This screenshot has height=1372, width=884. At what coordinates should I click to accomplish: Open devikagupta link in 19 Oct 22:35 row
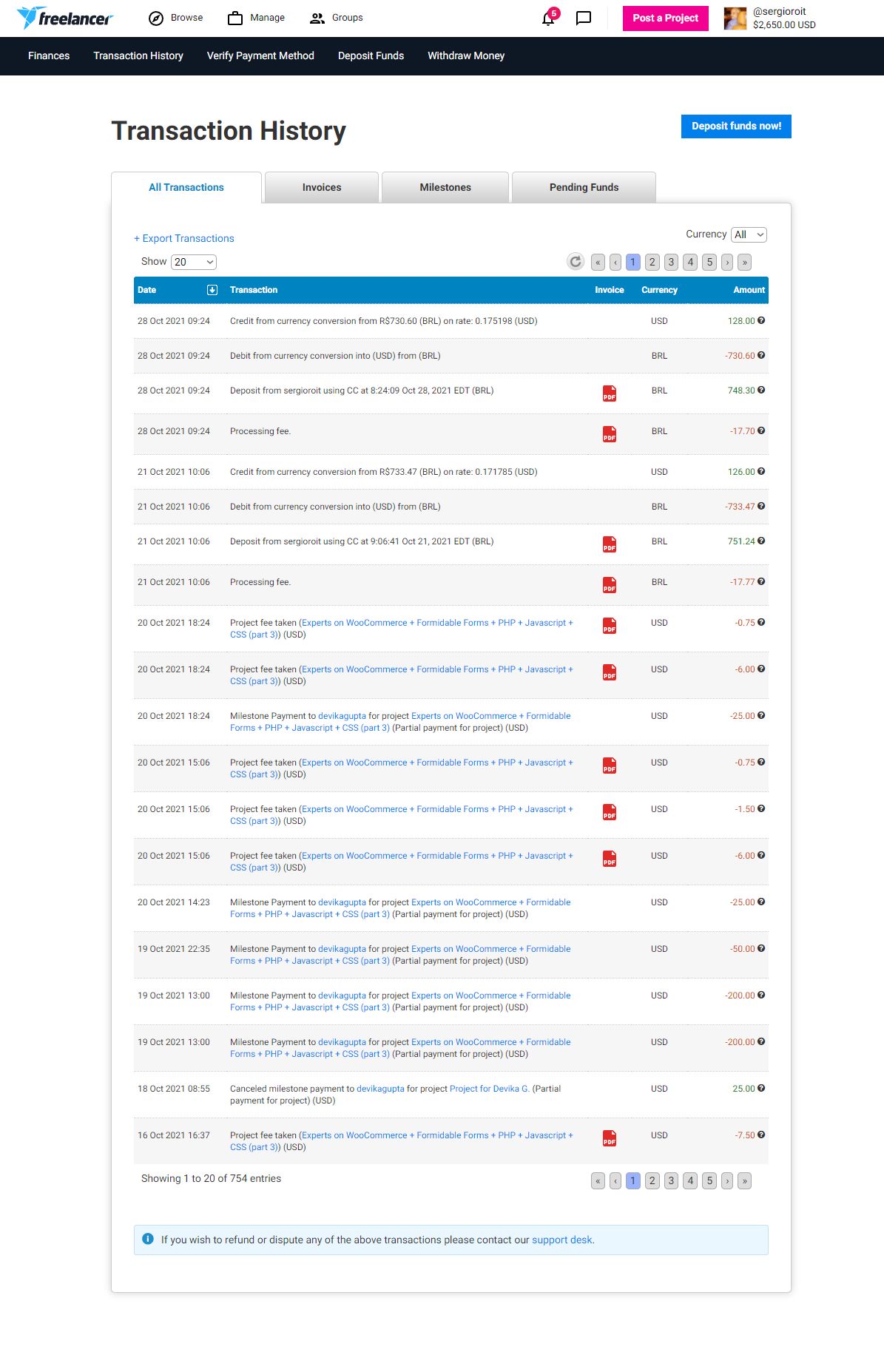pos(342,949)
